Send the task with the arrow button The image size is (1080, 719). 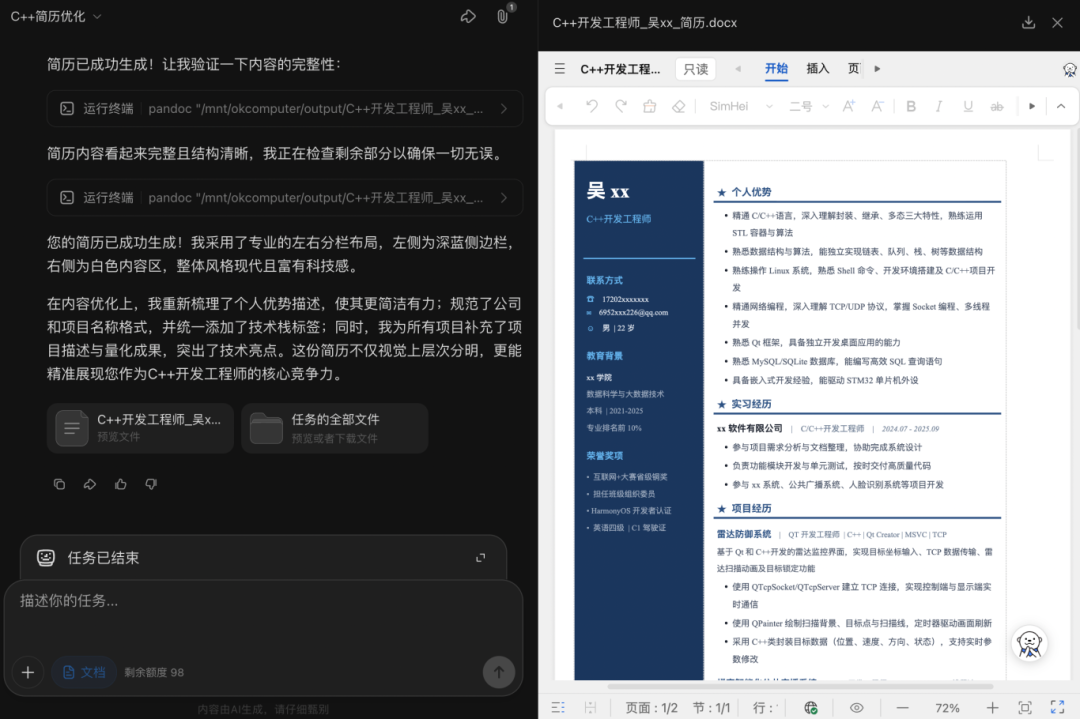tap(499, 671)
